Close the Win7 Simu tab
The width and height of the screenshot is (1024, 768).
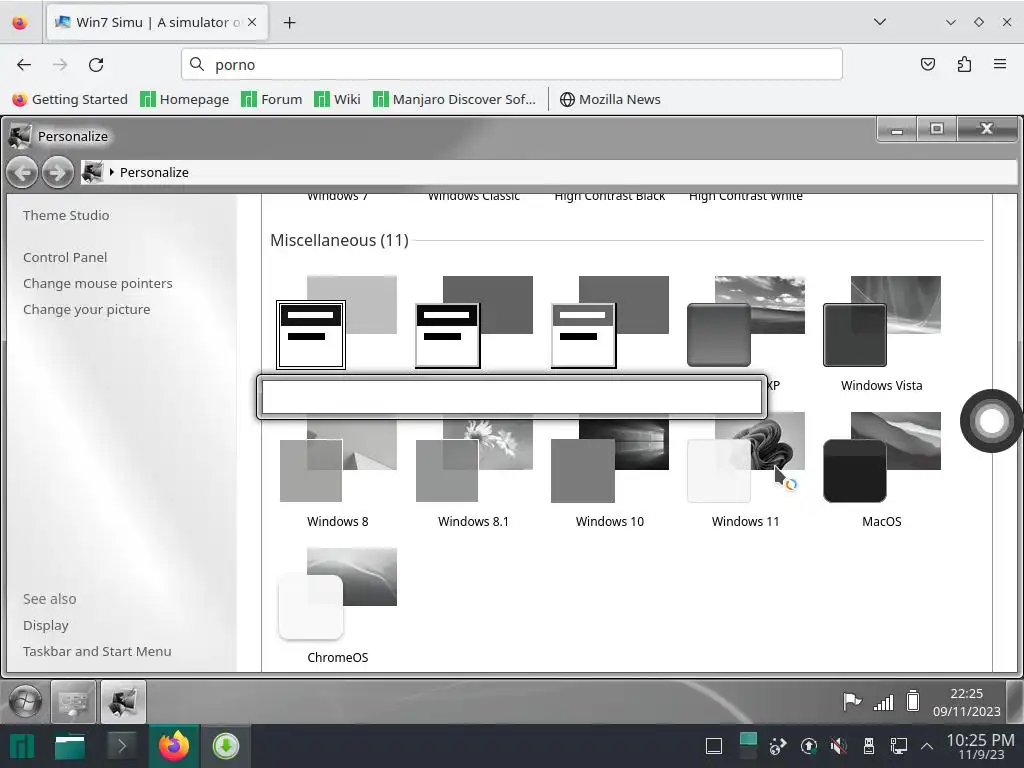[252, 22]
